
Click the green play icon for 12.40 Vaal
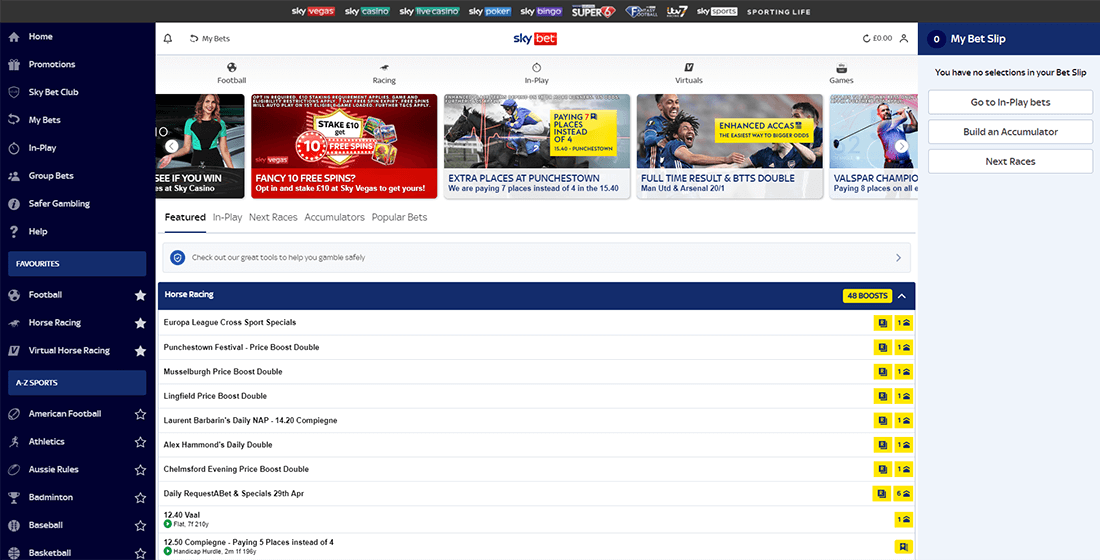tap(168, 524)
